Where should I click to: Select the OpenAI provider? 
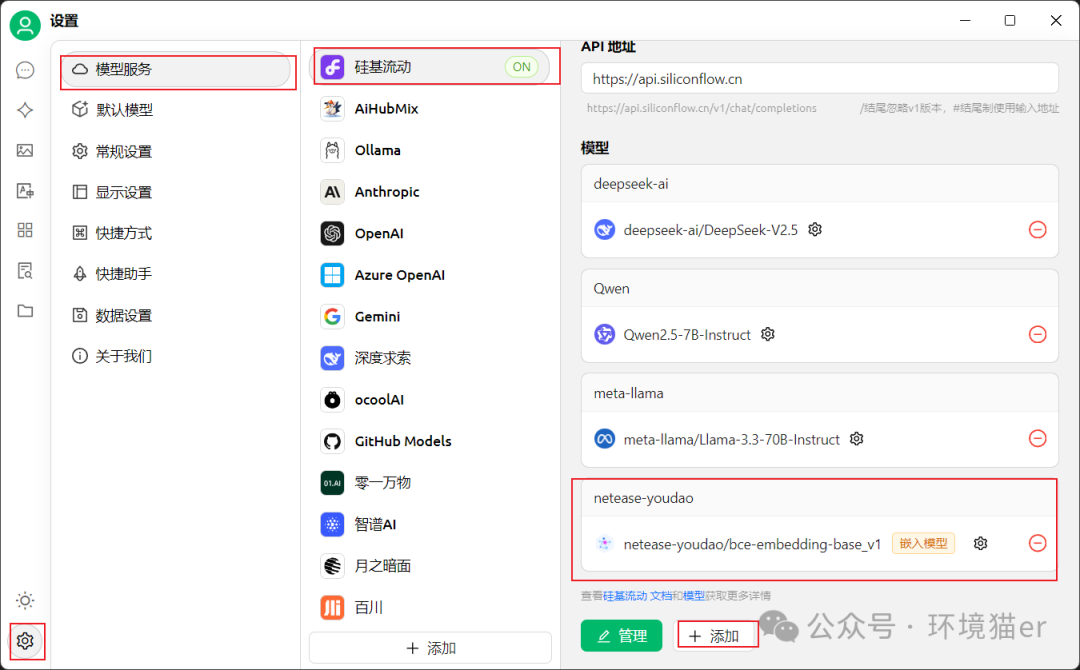pyautogui.click(x=430, y=233)
